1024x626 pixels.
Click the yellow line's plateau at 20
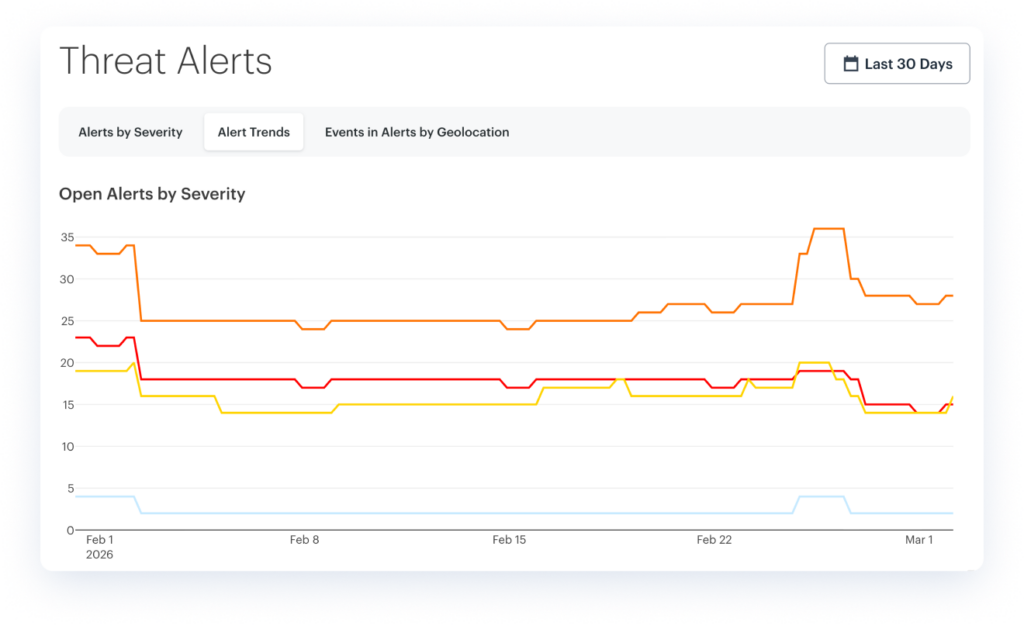pyautogui.click(x=814, y=363)
